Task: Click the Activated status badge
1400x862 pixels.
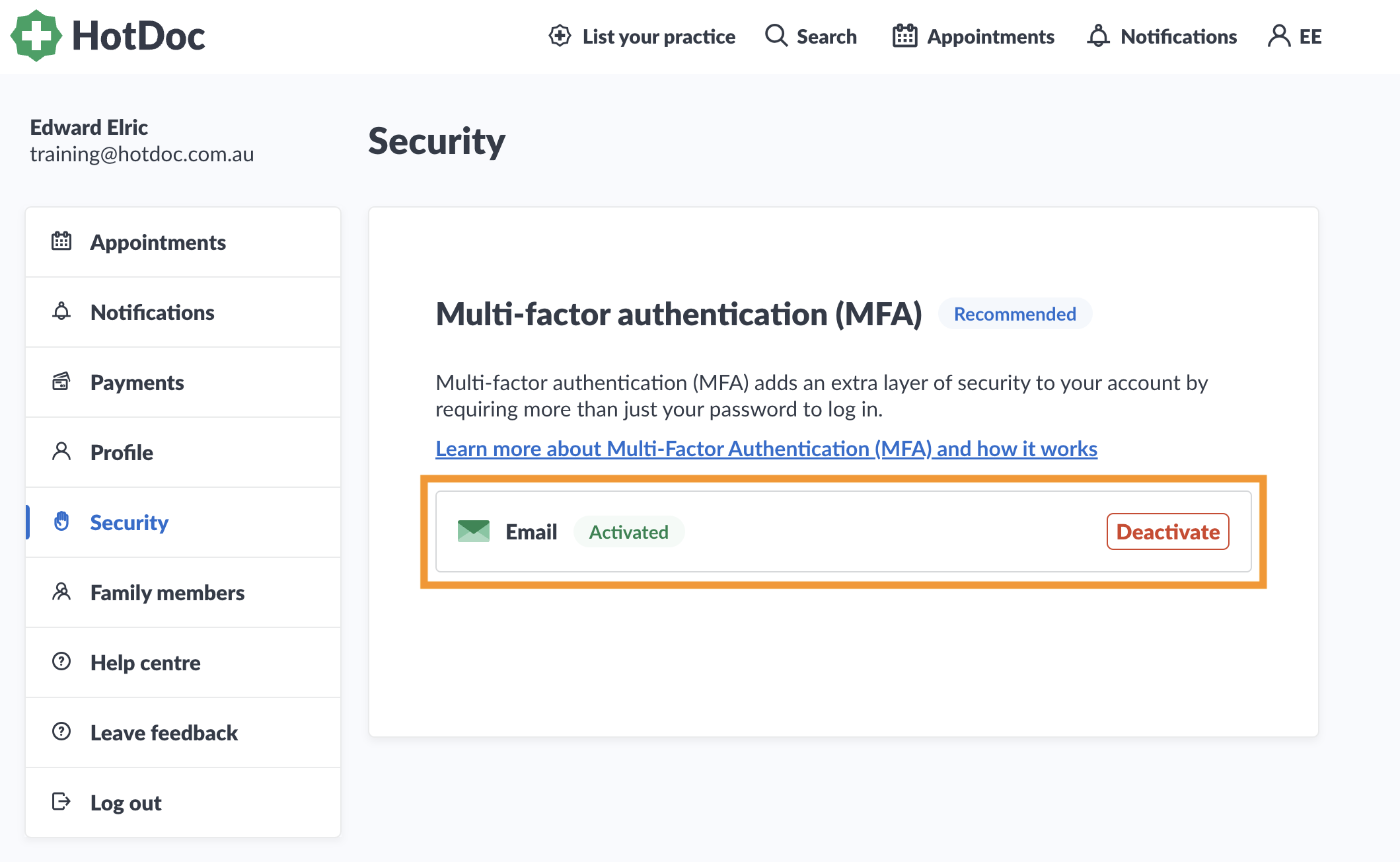Action: click(x=628, y=531)
